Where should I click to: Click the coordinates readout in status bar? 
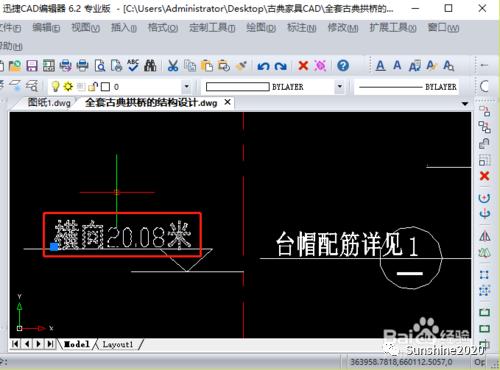click(x=401, y=362)
